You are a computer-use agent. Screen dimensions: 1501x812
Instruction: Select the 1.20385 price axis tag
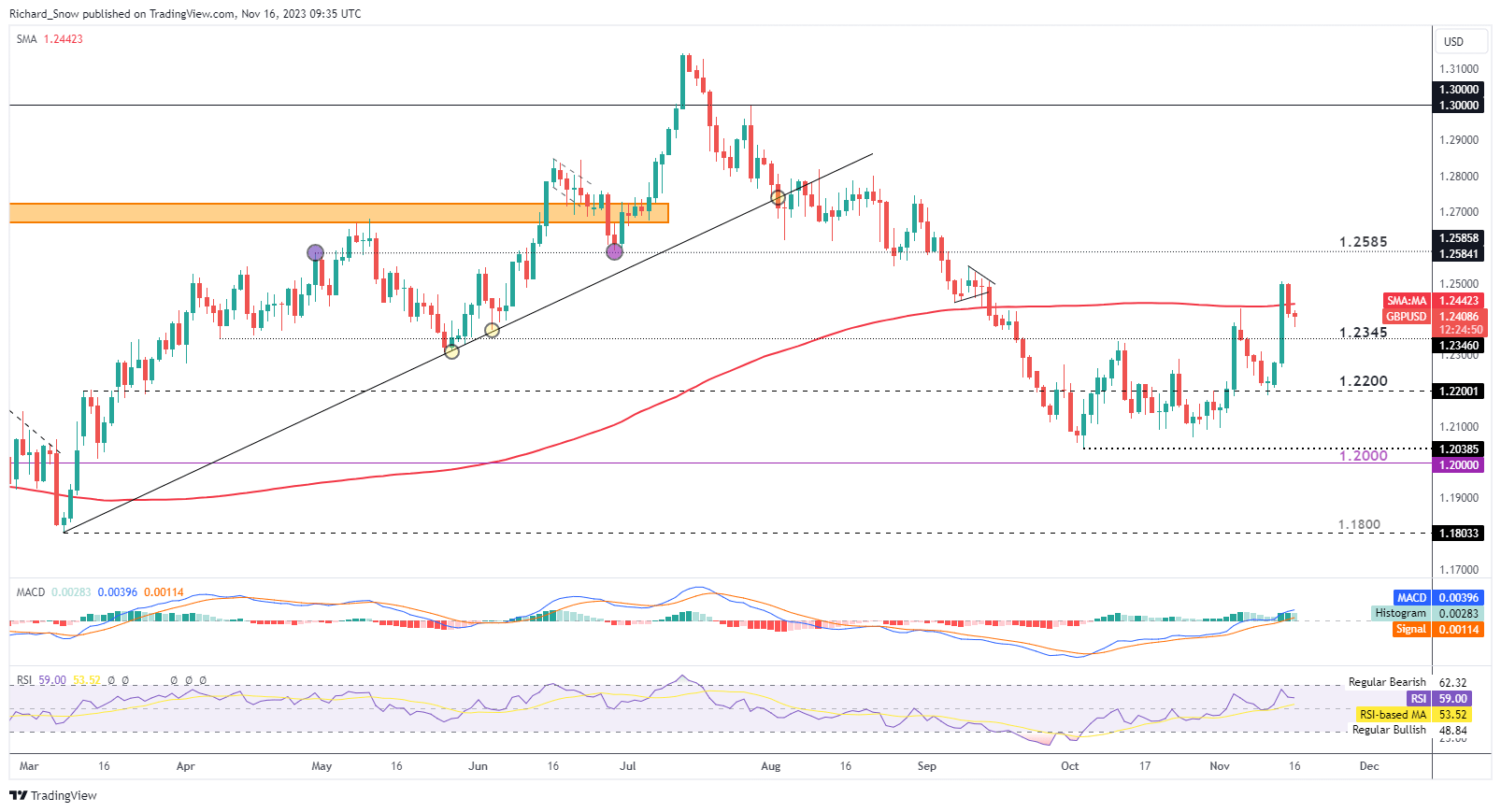tap(1458, 449)
